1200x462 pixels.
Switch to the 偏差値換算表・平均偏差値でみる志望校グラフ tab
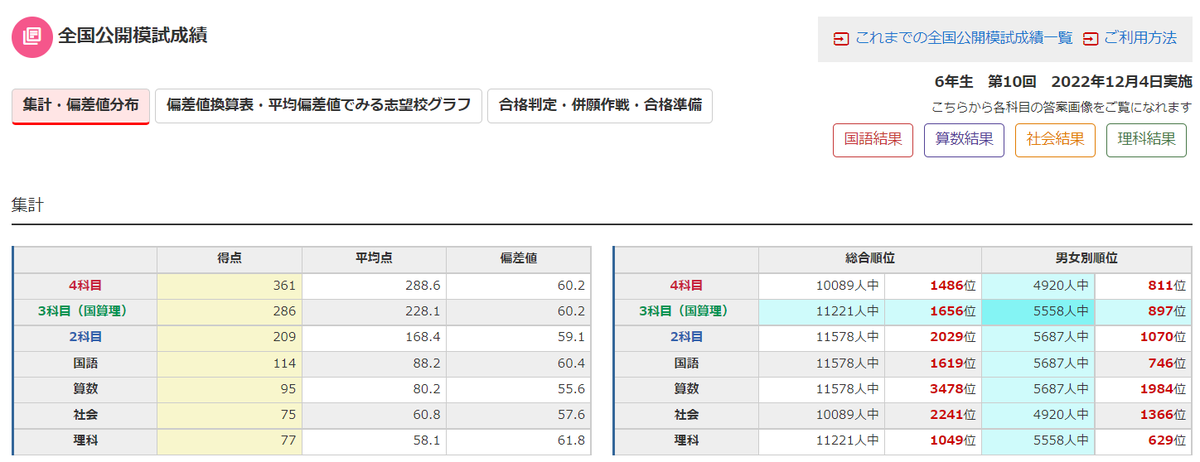318,105
